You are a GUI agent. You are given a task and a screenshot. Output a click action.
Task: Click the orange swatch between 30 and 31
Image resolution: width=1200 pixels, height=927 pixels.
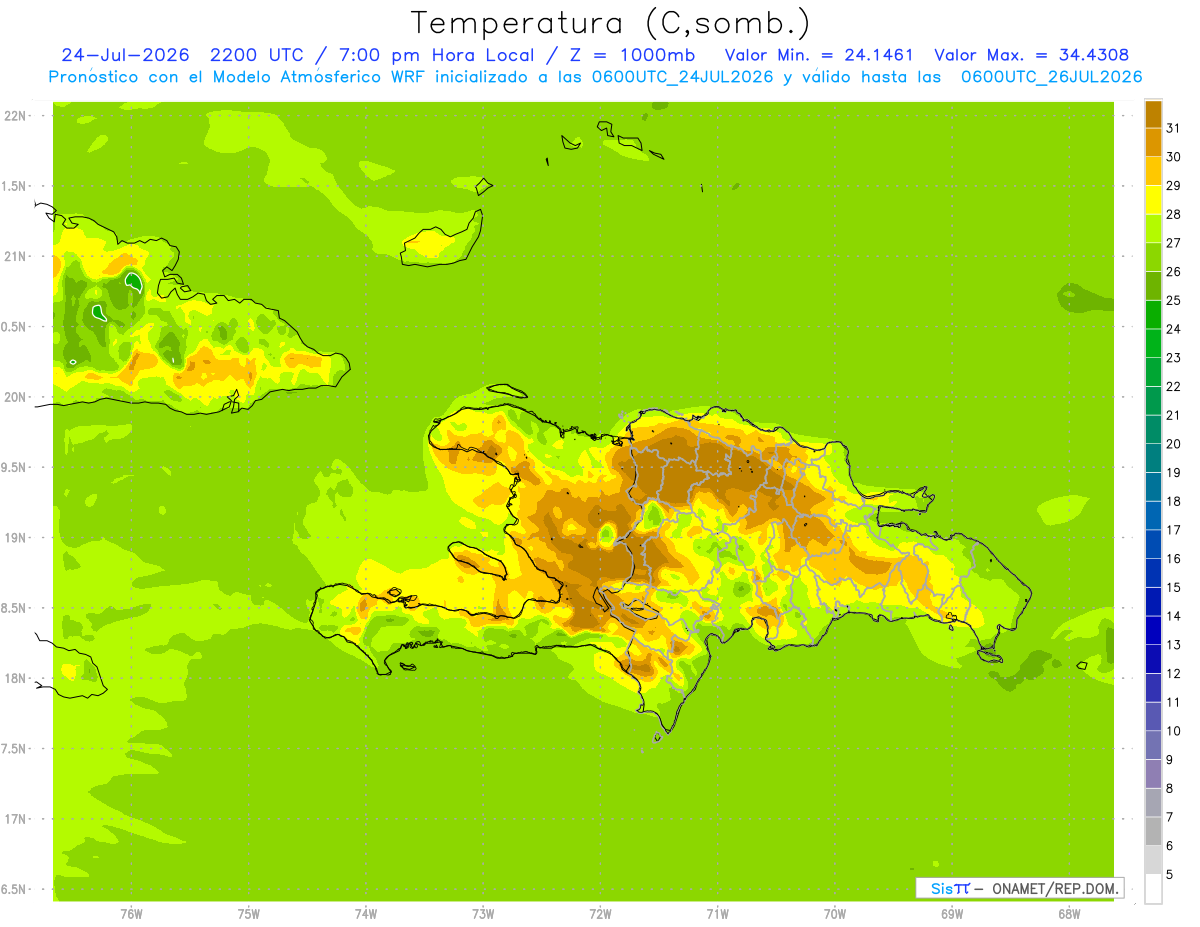click(x=1153, y=142)
